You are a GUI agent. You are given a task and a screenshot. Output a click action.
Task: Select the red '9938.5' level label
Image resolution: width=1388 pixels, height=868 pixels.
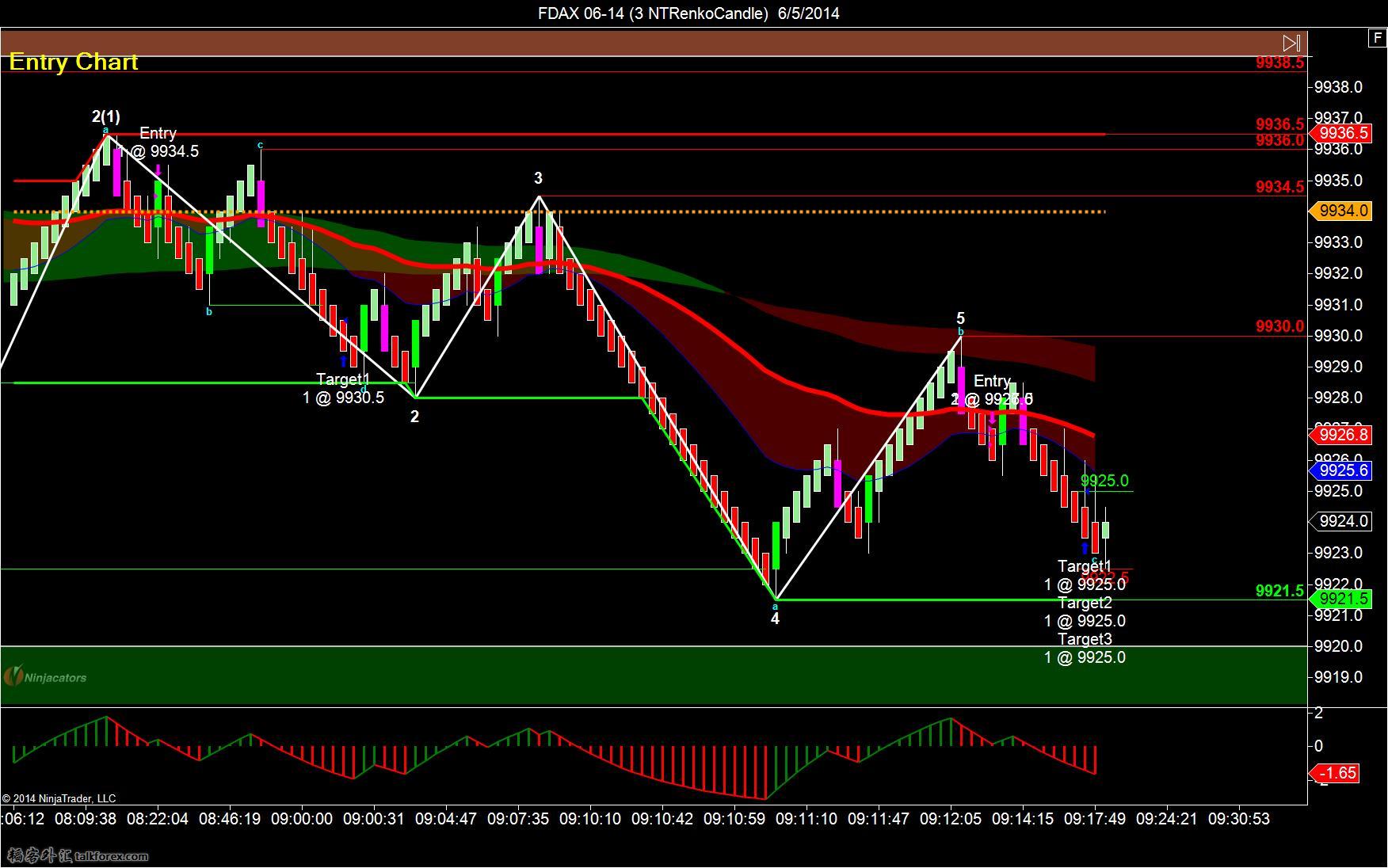point(1279,63)
